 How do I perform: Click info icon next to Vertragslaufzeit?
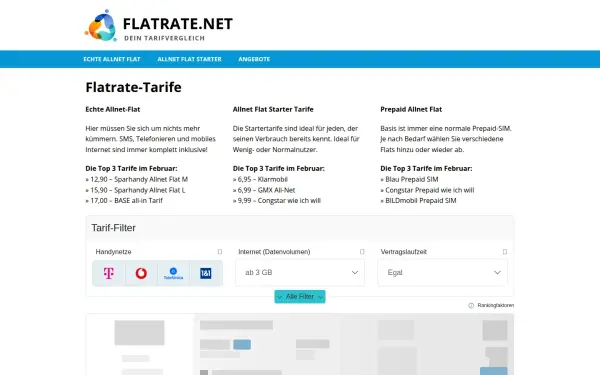tap(505, 252)
